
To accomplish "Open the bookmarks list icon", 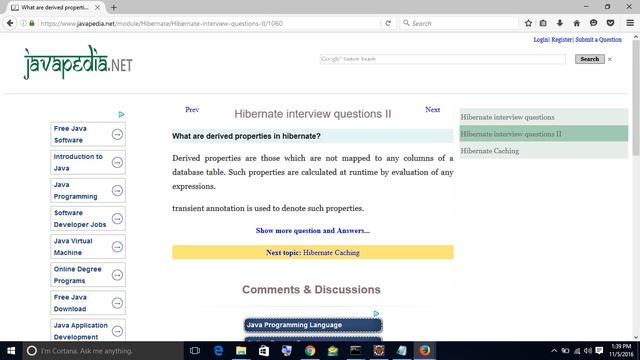I will coord(543,23).
